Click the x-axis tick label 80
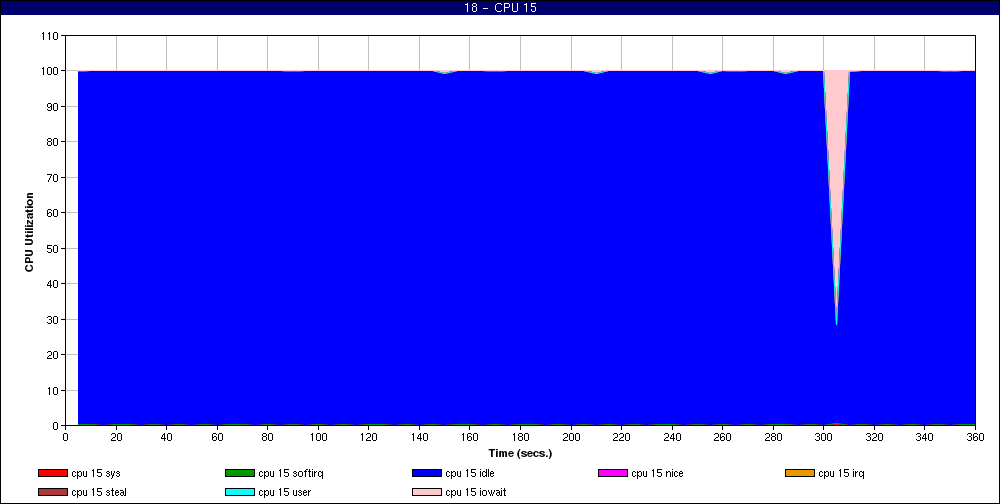 [x=268, y=437]
